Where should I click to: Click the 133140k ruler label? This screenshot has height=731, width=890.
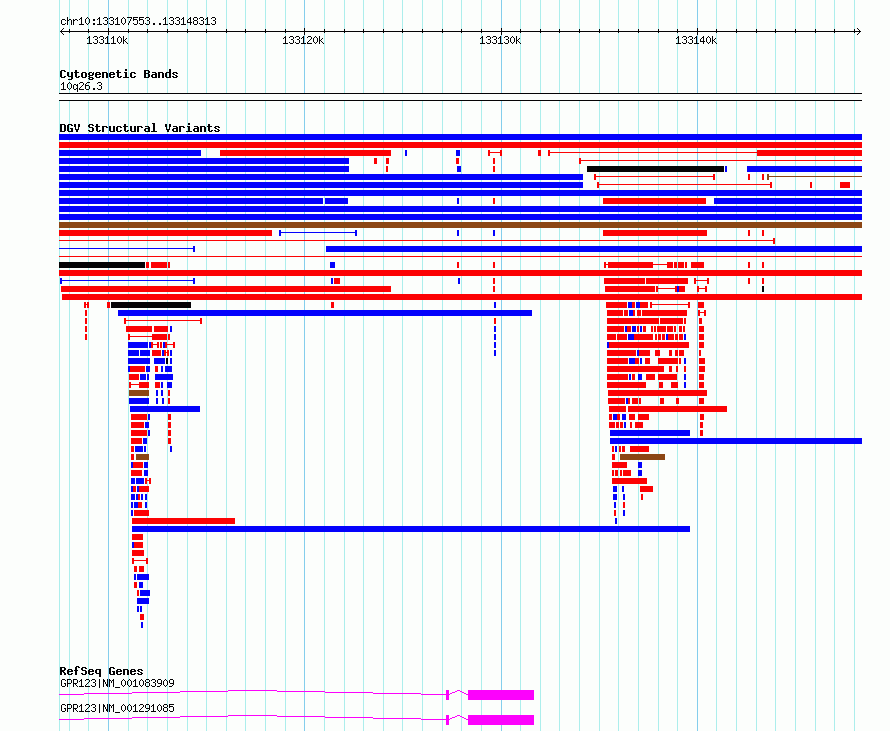click(x=696, y=40)
